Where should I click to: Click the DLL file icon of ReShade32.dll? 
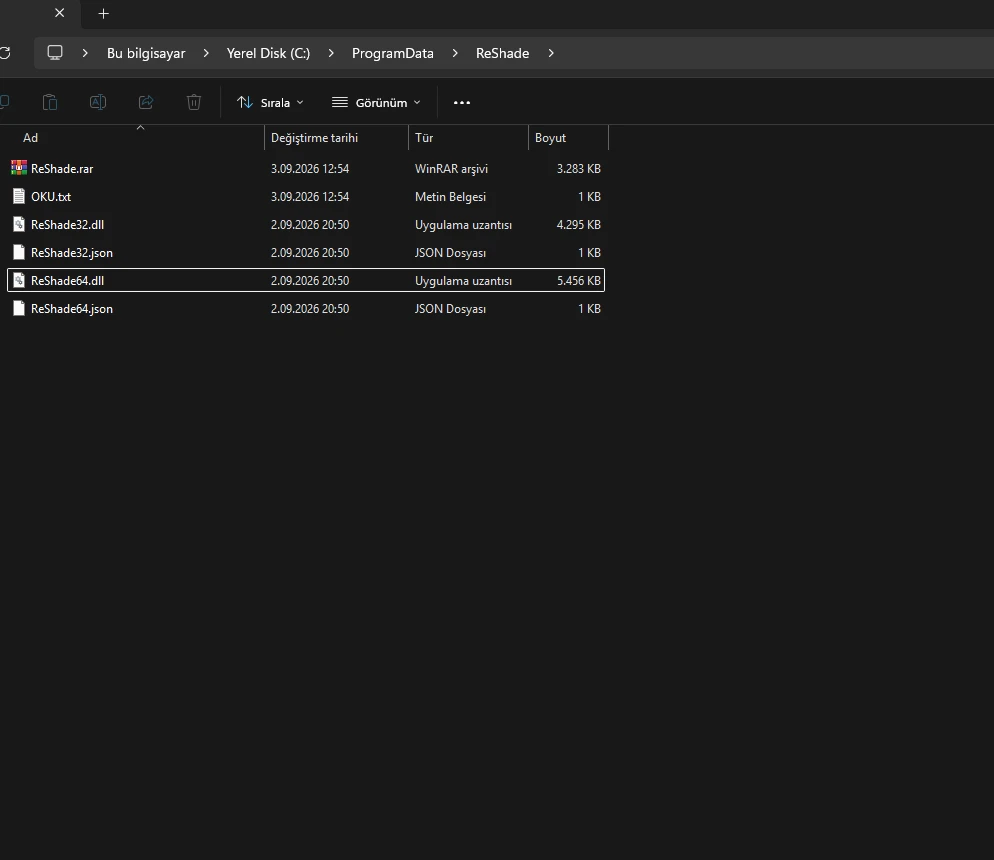(19, 224)
